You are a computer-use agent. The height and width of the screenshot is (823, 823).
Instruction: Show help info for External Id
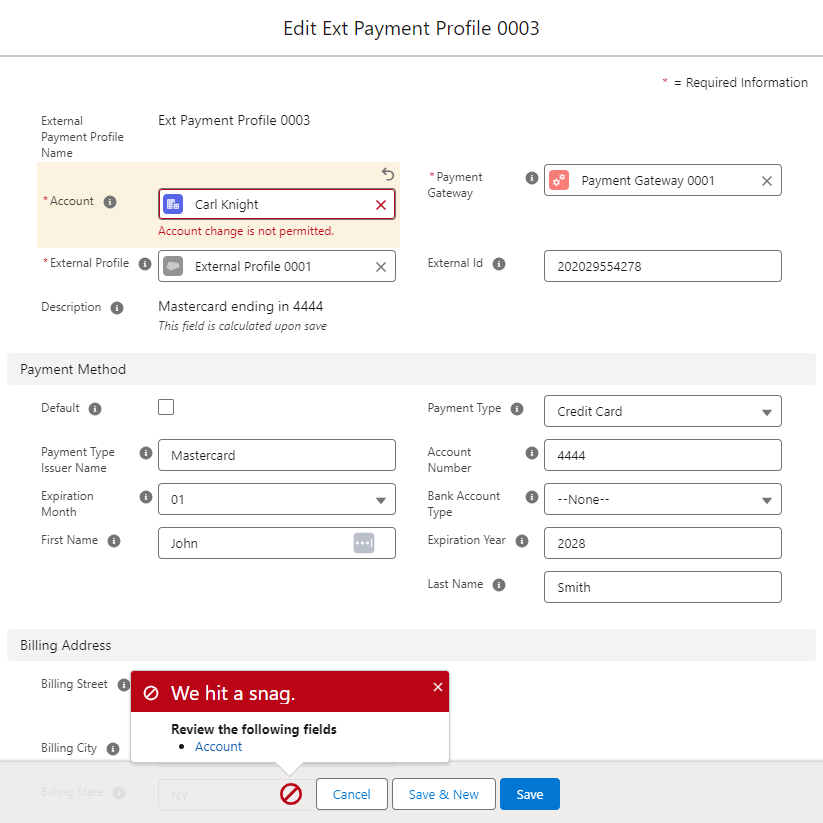499,264
